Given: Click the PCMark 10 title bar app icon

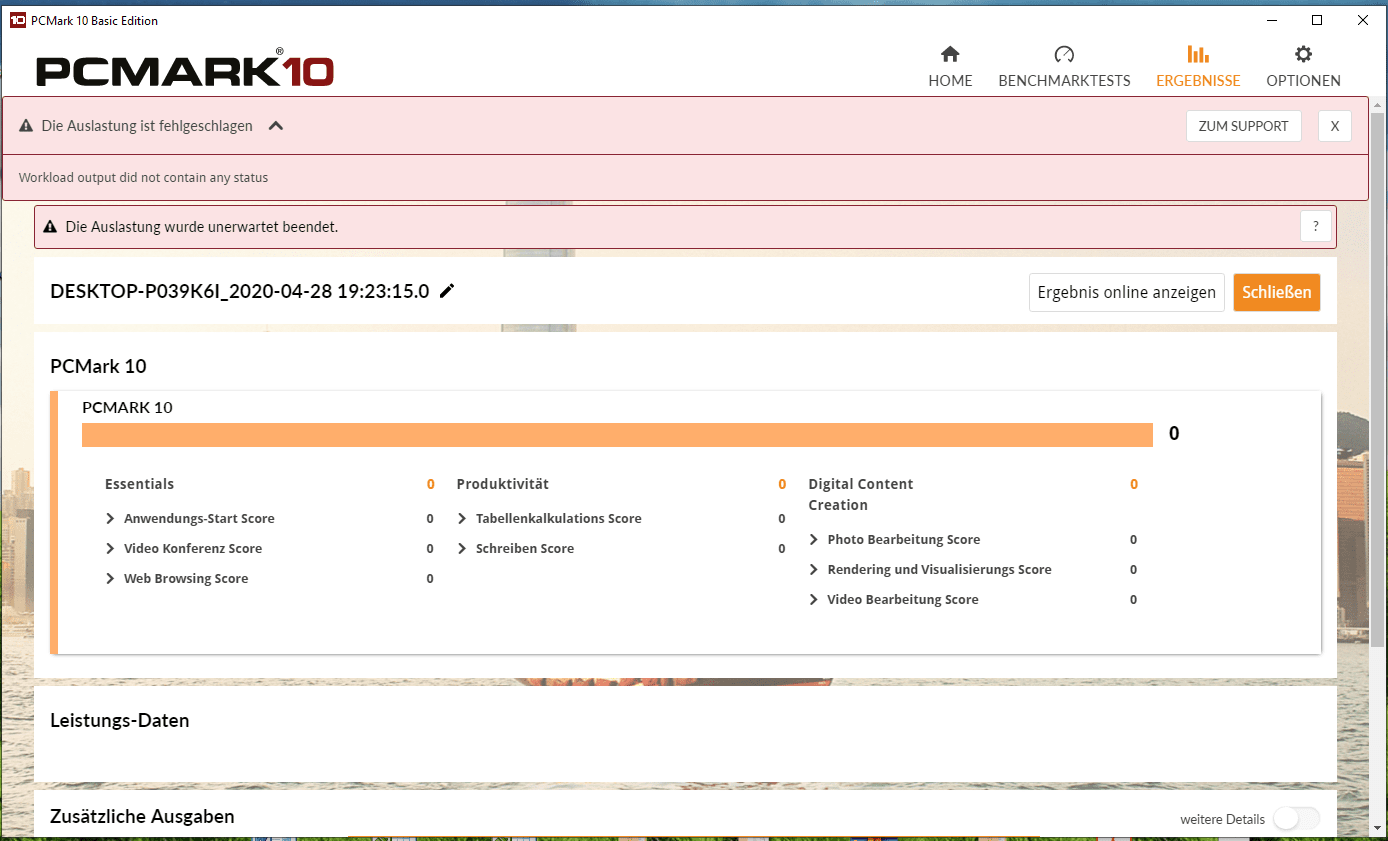Looking at the screenshot, I should pyautogui.click(x=17, y=20).
